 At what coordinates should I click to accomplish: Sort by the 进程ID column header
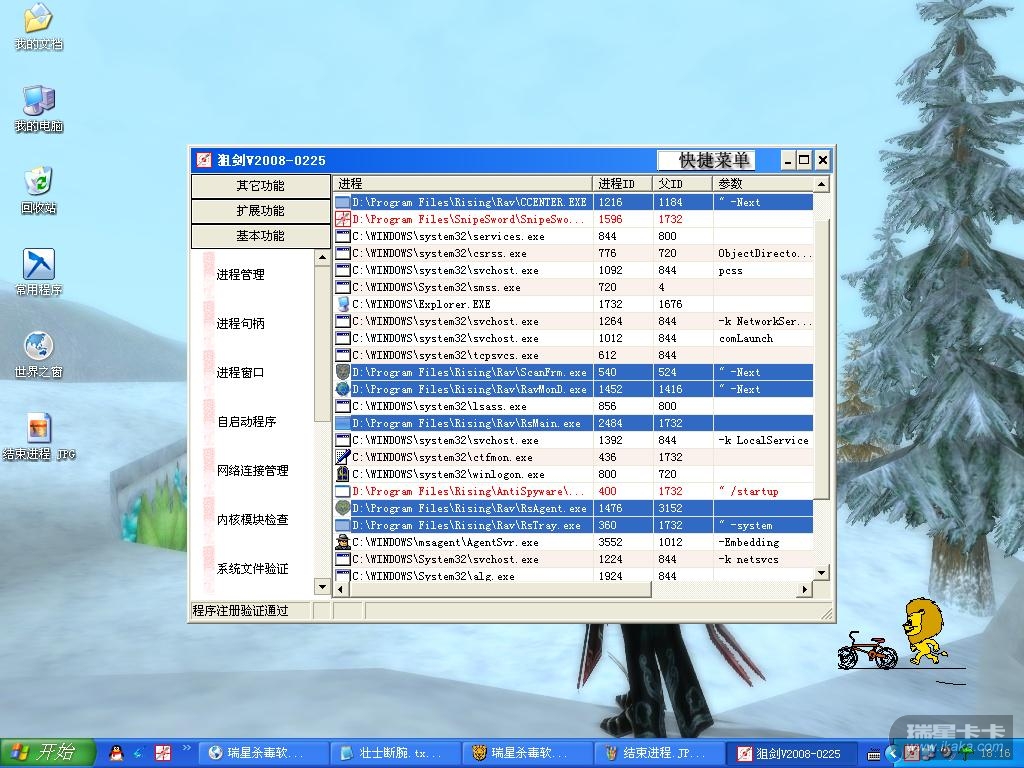622,184
